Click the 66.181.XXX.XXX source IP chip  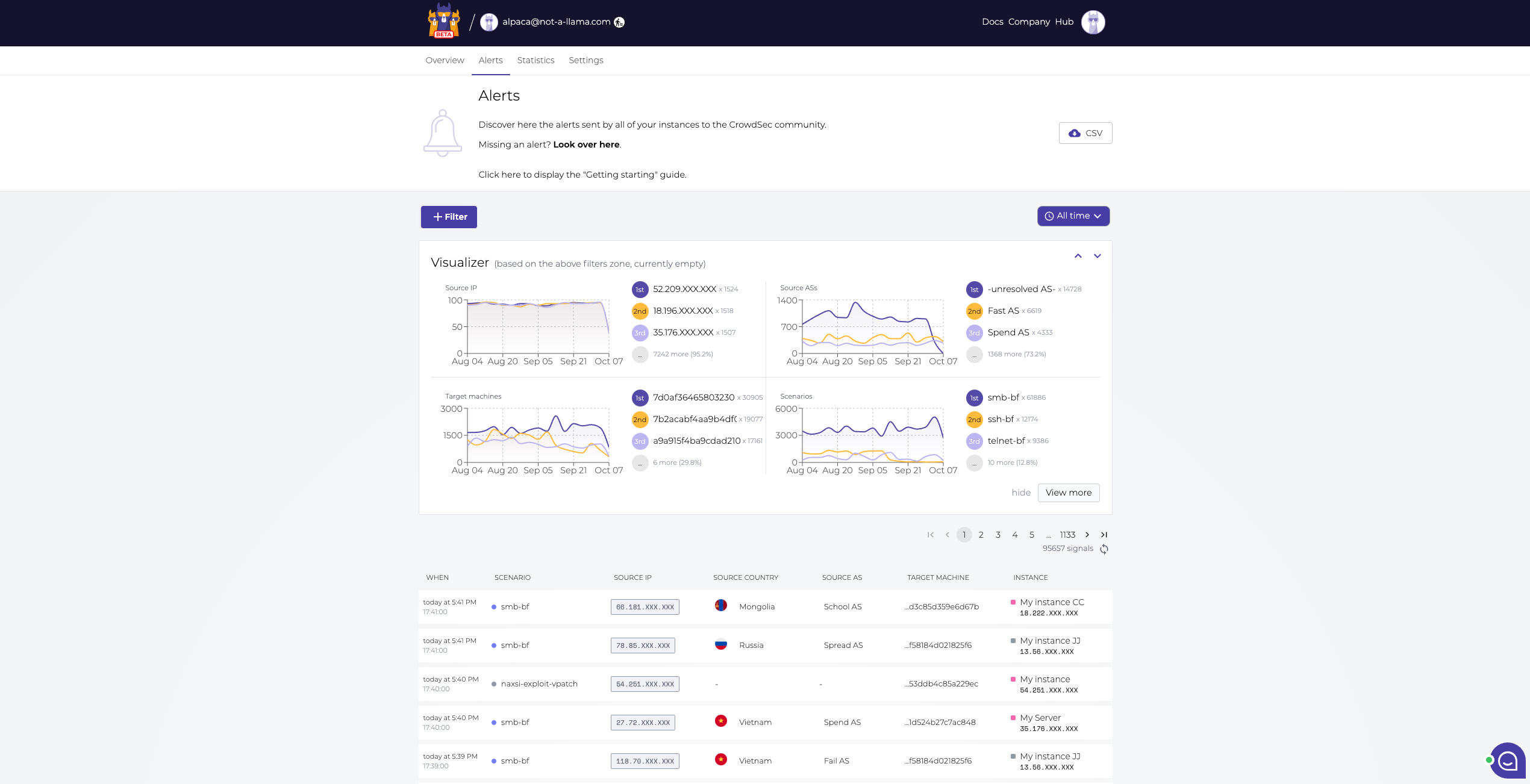tap(645, 607)
